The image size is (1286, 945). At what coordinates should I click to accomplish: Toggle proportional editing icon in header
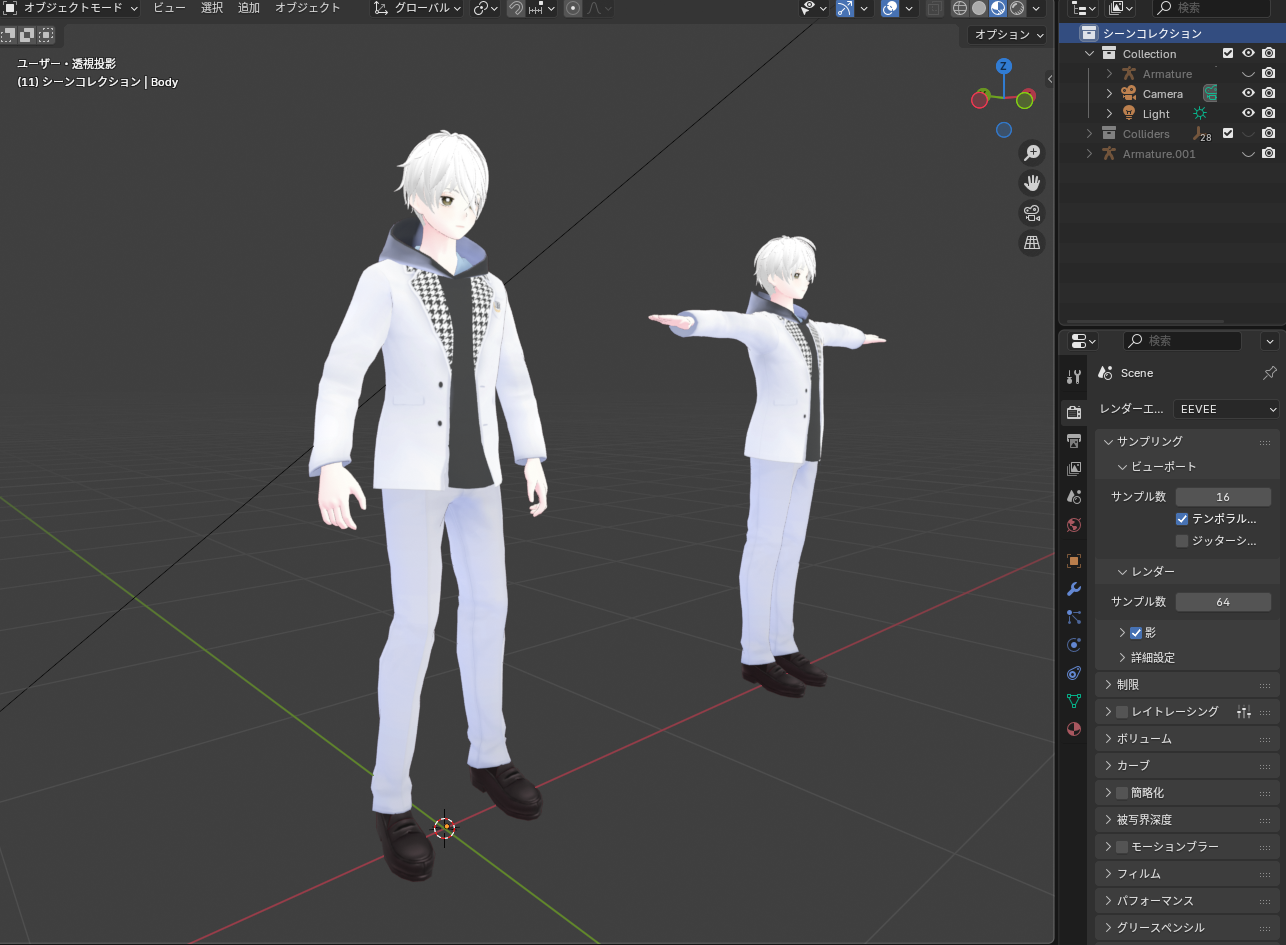[x=573, y=8]
